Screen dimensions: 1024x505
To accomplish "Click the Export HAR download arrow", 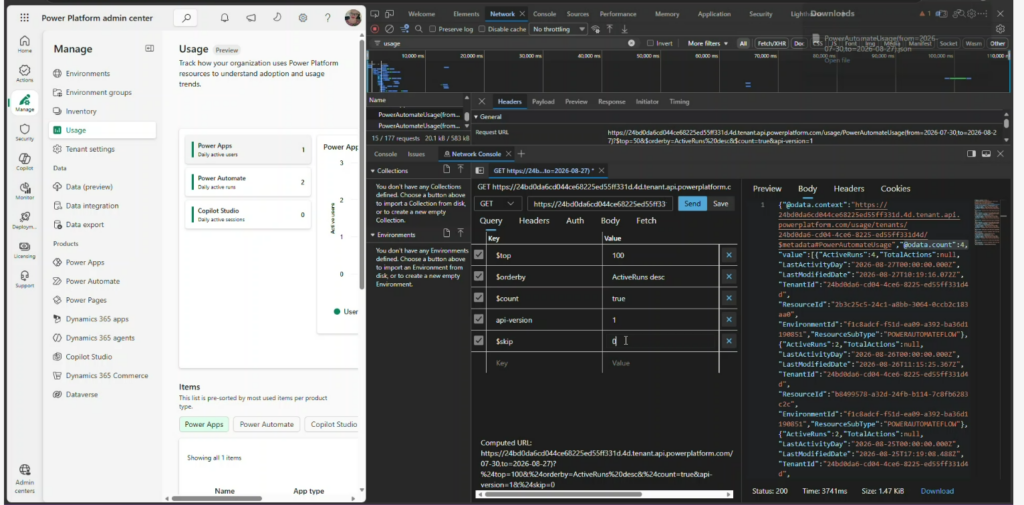I will [x=624, y=29].
